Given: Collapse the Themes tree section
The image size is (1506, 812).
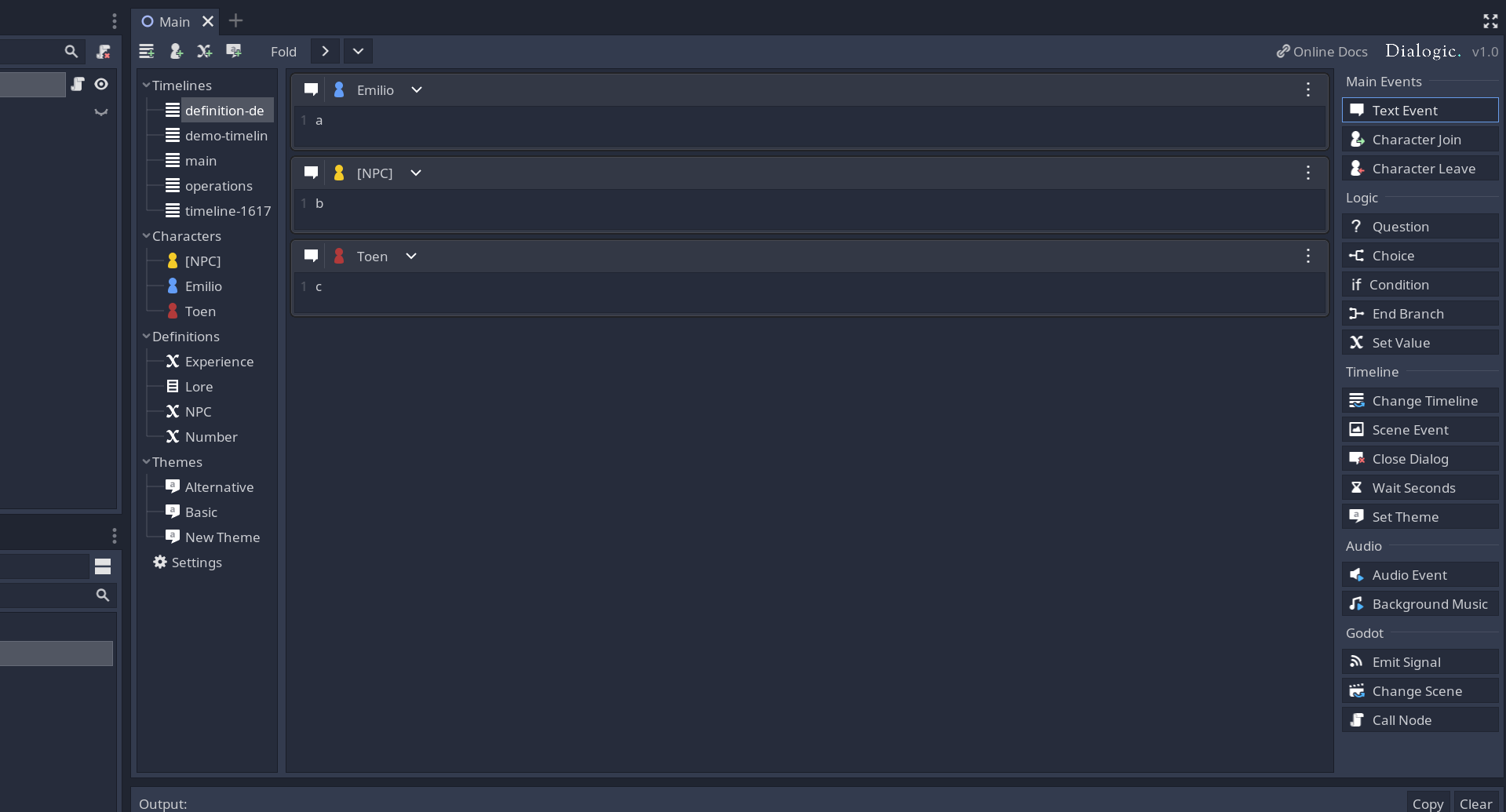Looking at the screenshot, I should [x=146, y=461].
